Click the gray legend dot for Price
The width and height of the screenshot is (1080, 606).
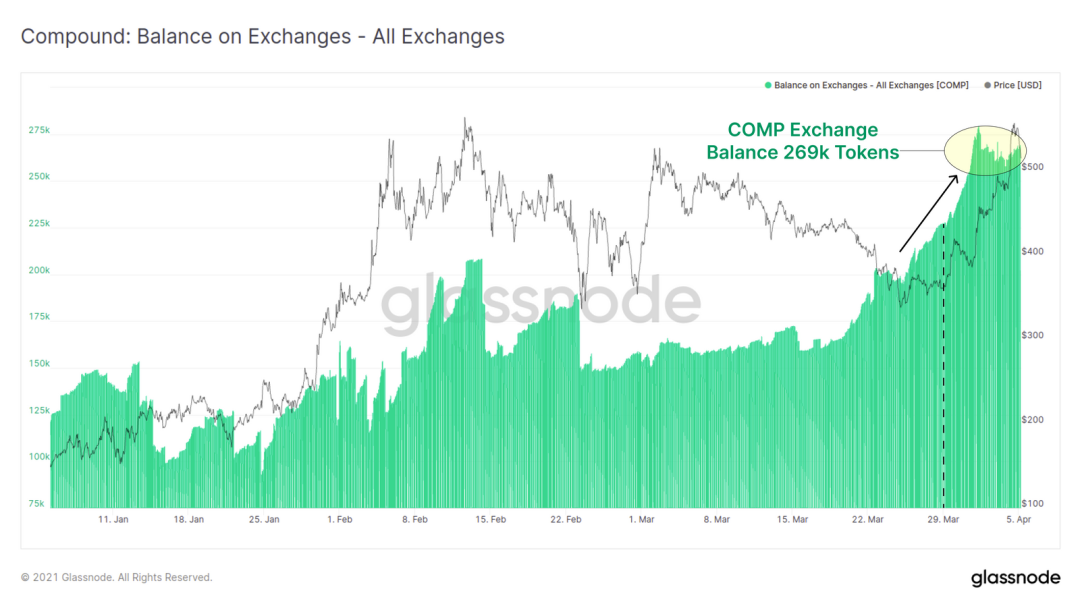point(988,85)
